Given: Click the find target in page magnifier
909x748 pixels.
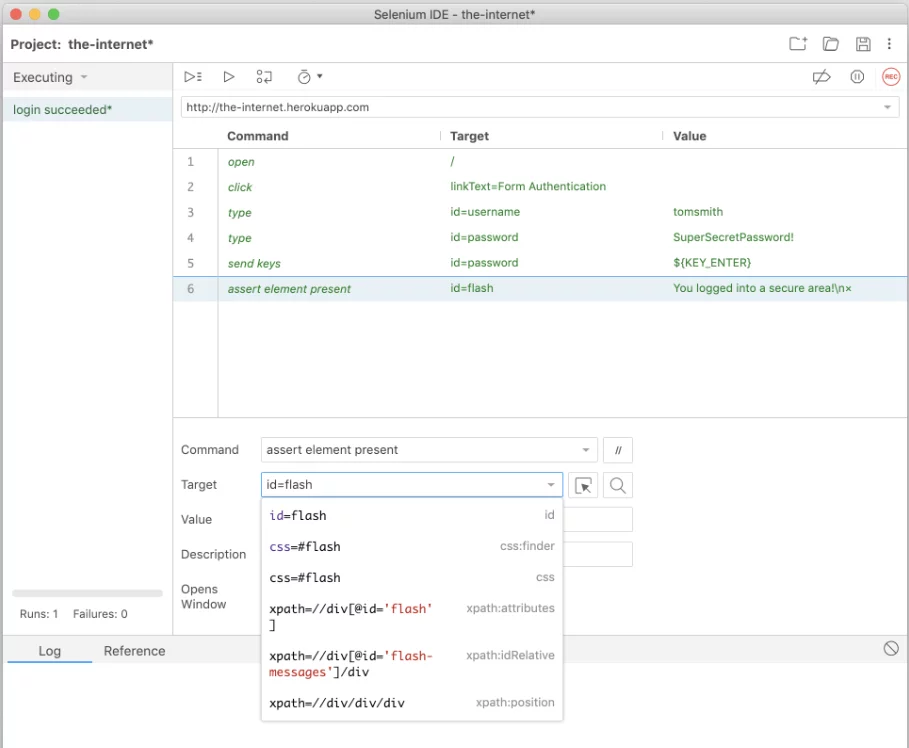Looking at the screenshot, I should pos(618,485).
